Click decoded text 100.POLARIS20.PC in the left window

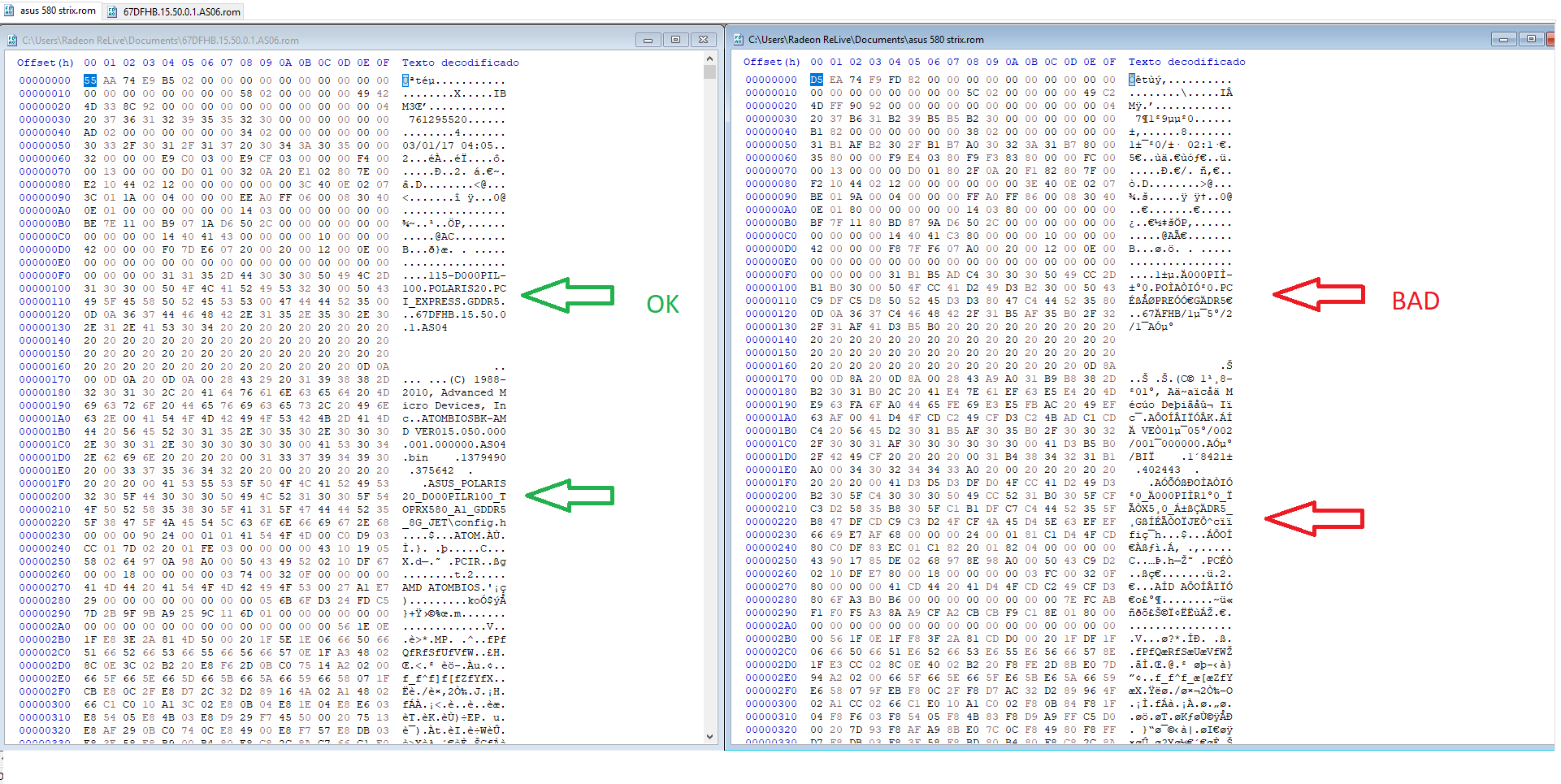point(453,288)
